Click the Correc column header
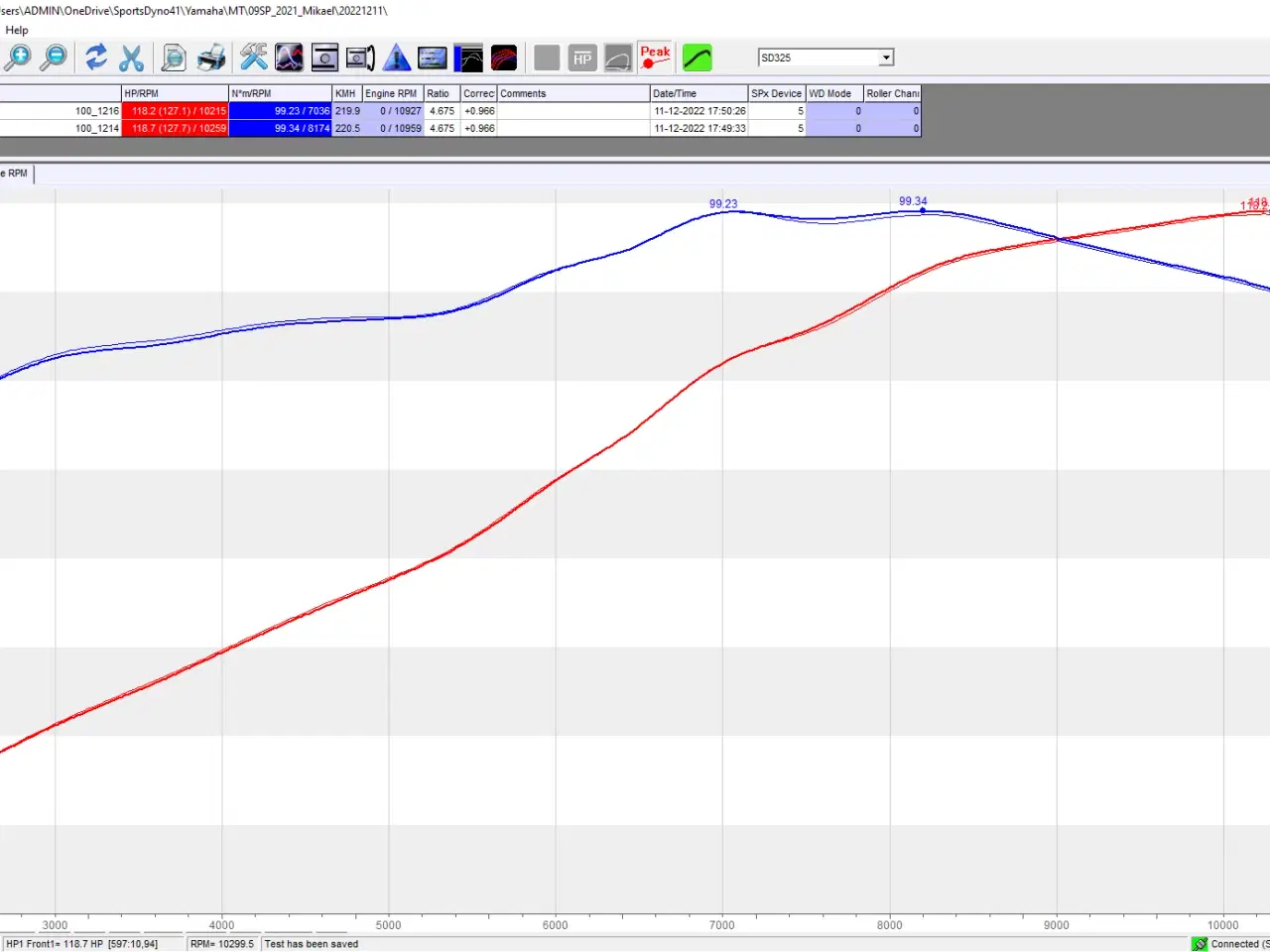Screen dimensions: 1270x952 coord(479,93)
